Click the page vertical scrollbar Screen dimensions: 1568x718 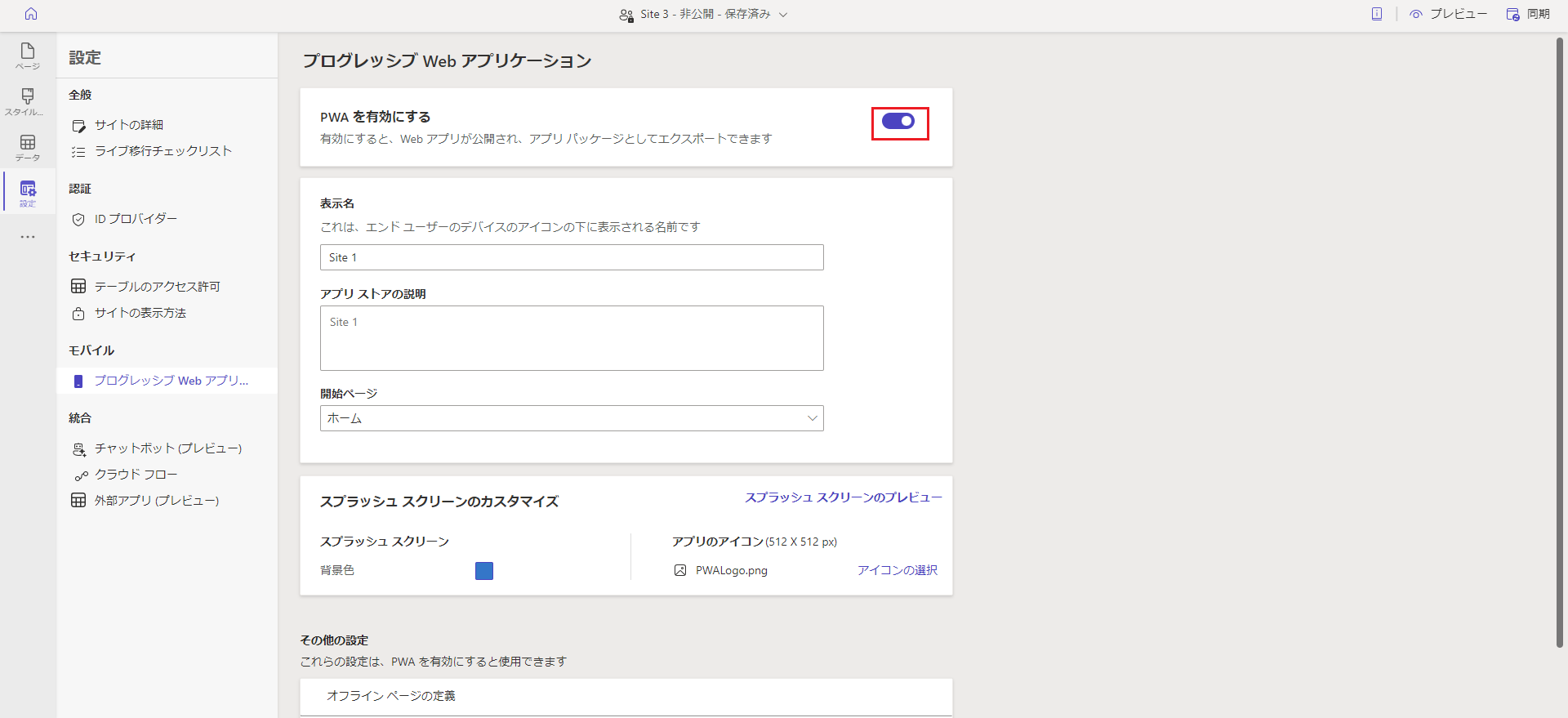click(x=1561, y=343)
